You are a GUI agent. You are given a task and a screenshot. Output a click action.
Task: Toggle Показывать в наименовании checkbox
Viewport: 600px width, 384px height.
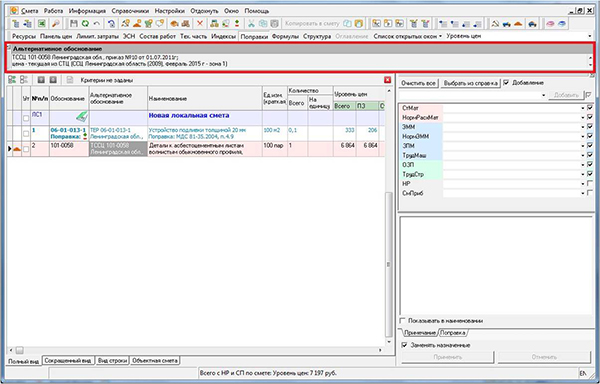[403, 321]
